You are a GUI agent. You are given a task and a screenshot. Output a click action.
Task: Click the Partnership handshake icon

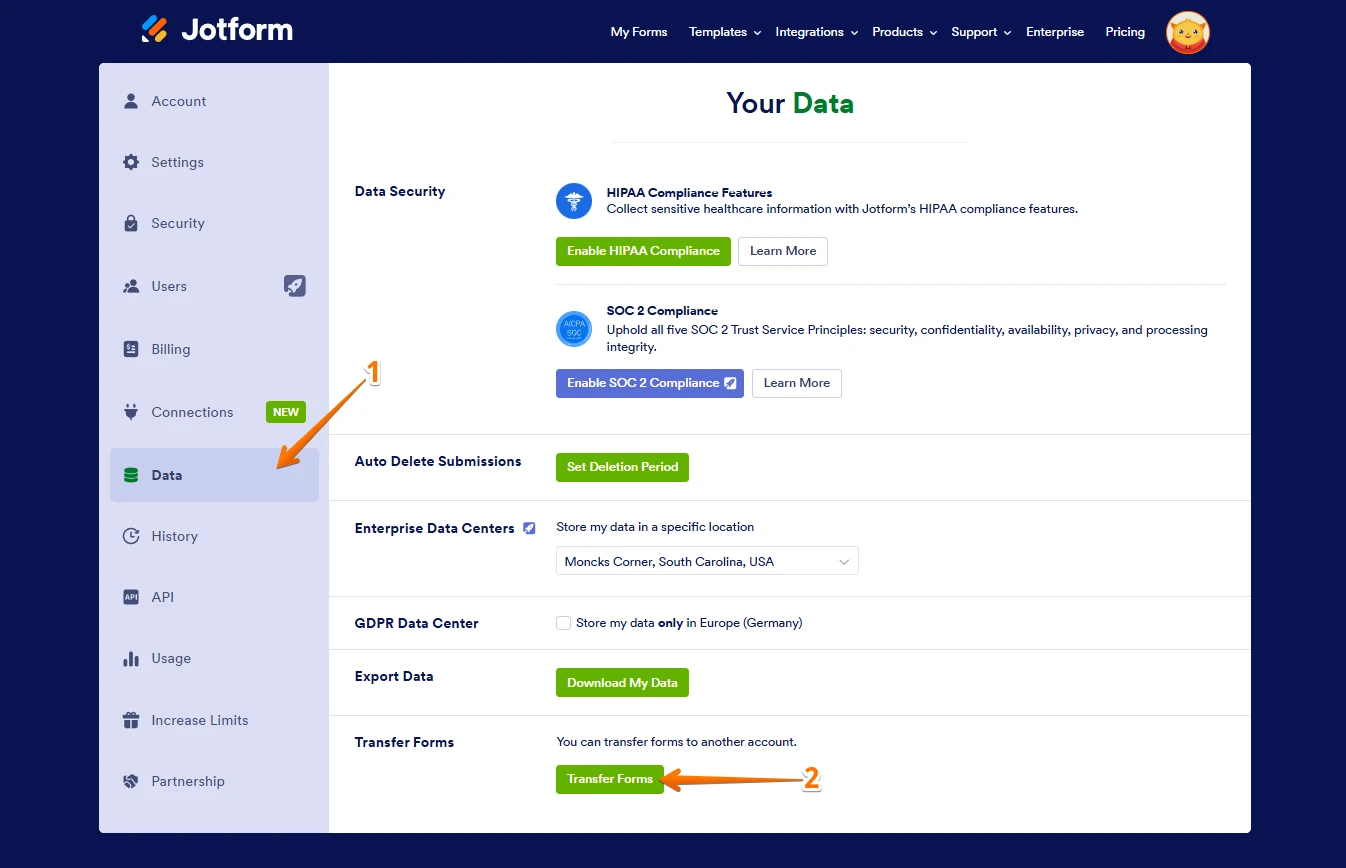[131, 781]
